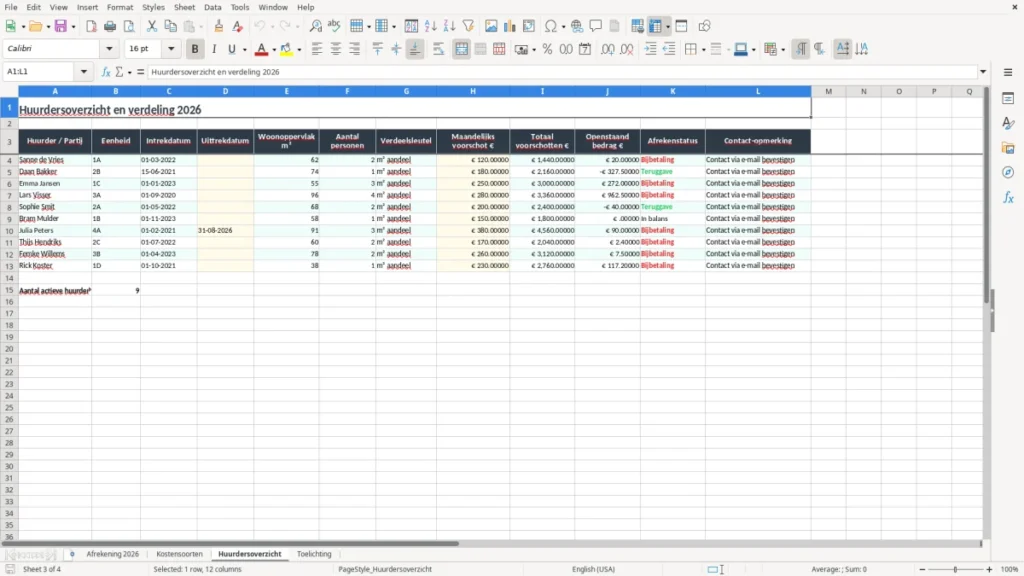Export directly as PDF icon
The image size is (1024, 576).
point(91,26)
